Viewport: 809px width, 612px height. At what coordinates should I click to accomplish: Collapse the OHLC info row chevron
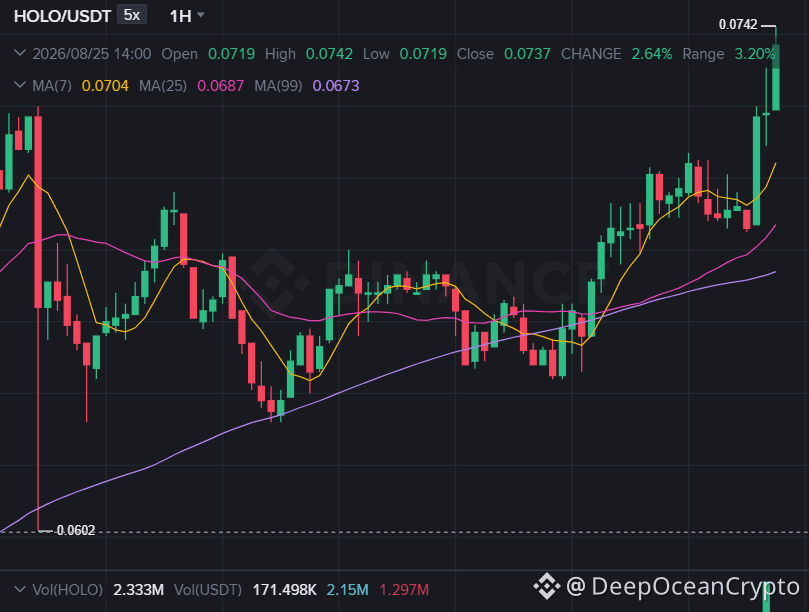tap(20, 53)
